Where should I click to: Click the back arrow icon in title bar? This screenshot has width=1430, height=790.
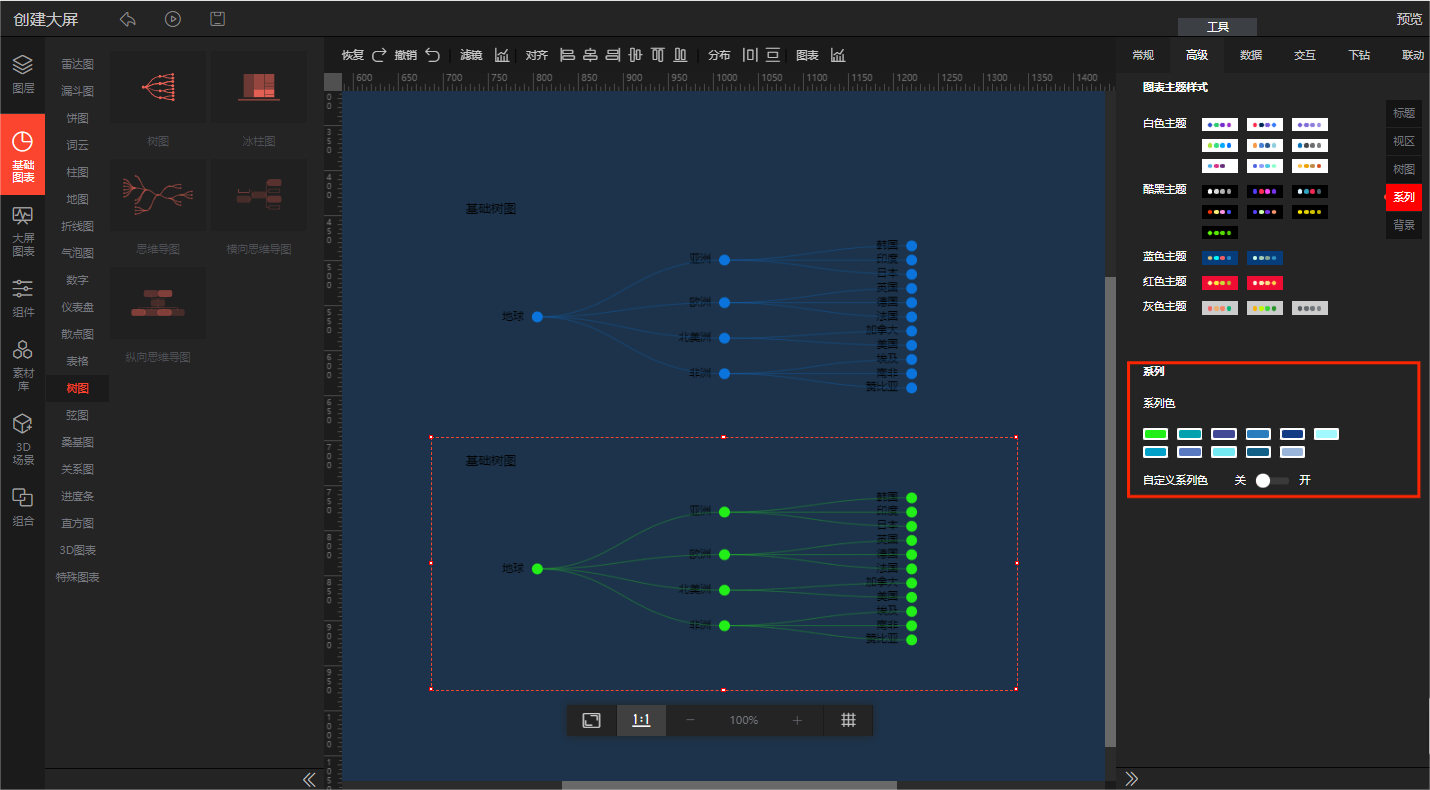pyautogui.click(x=127, y=19)
